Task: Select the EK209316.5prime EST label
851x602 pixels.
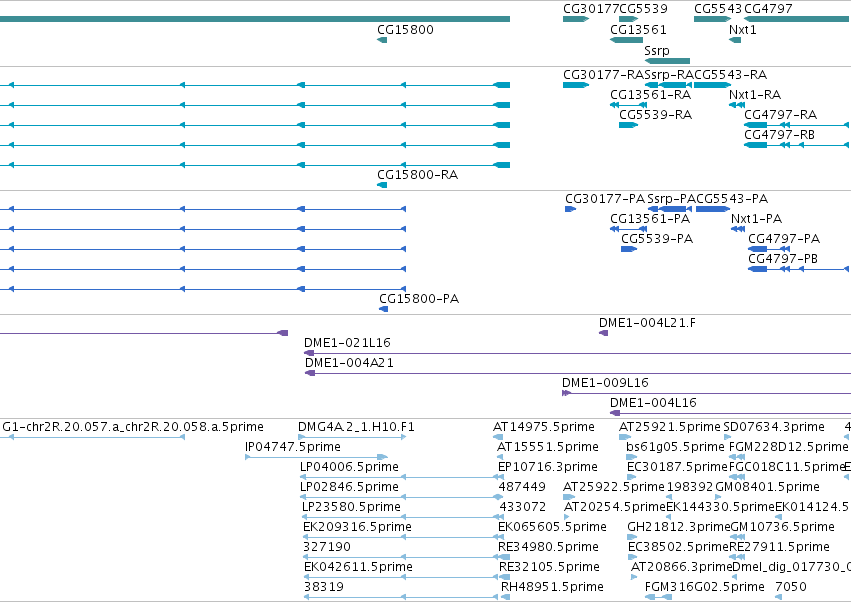Action: (x=357, y=528)
